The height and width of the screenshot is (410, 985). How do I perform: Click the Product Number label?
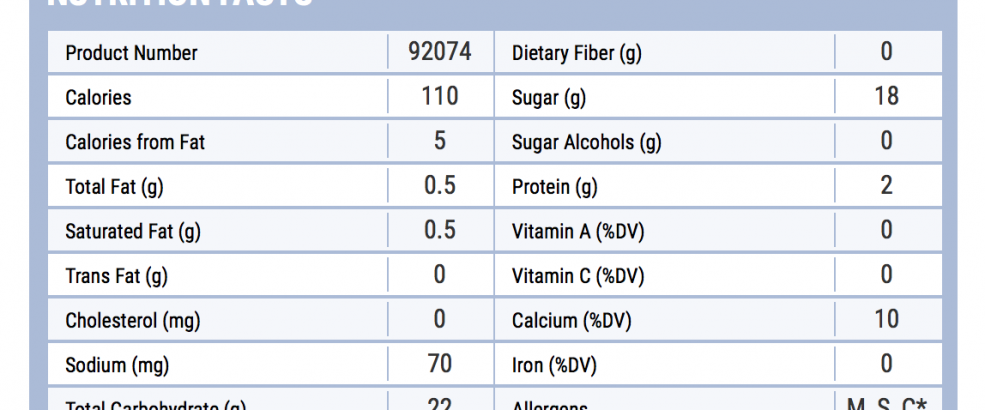pos(131,53)
